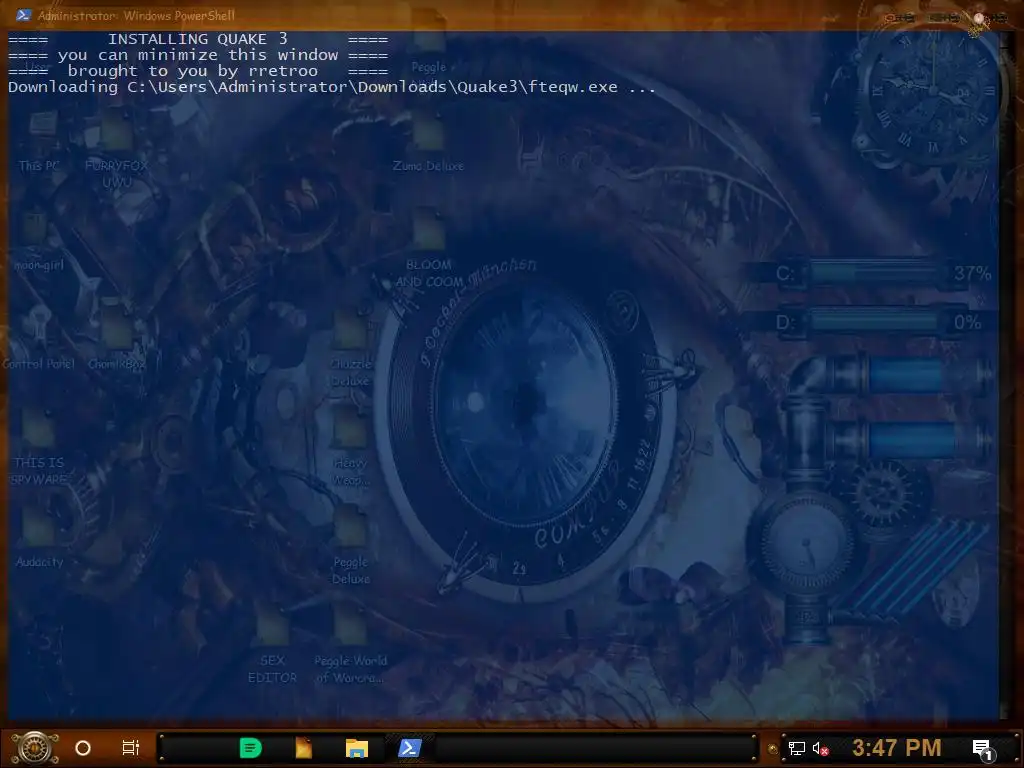Select the Control Panel desktop icon

(39, 340)
